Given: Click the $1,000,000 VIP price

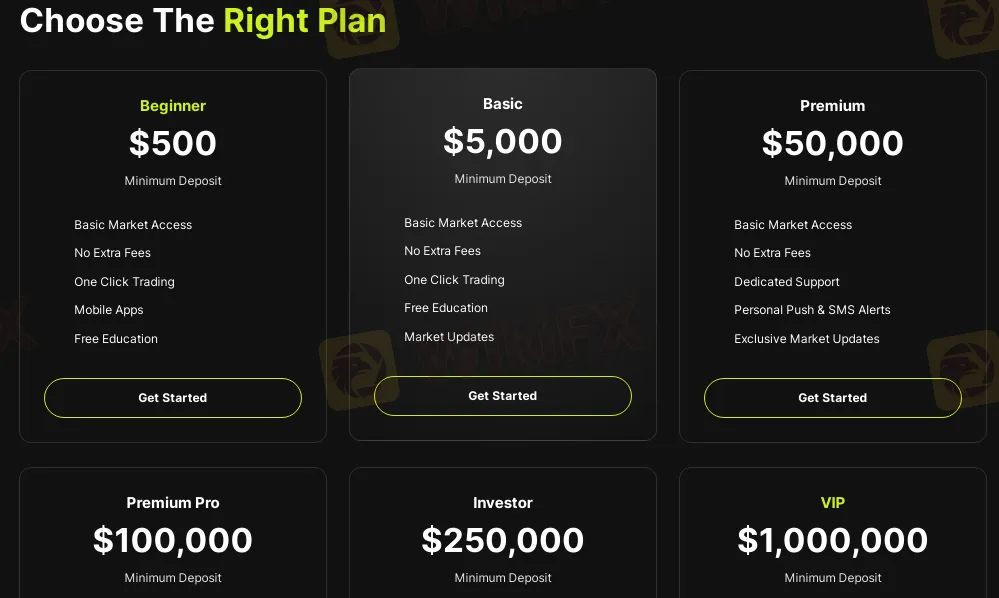Looking at the screenshot, I should pyautogui.click(x=833, y=540).
